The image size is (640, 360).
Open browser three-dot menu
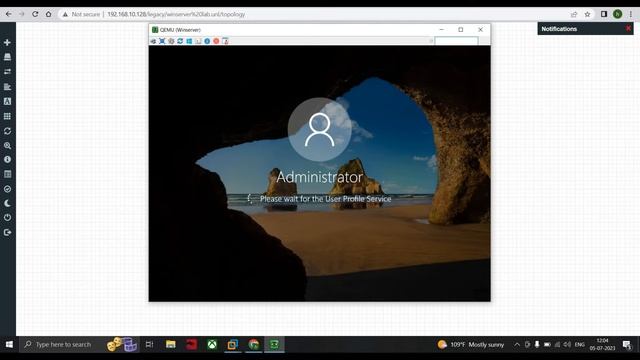click(x=631, y=14)
